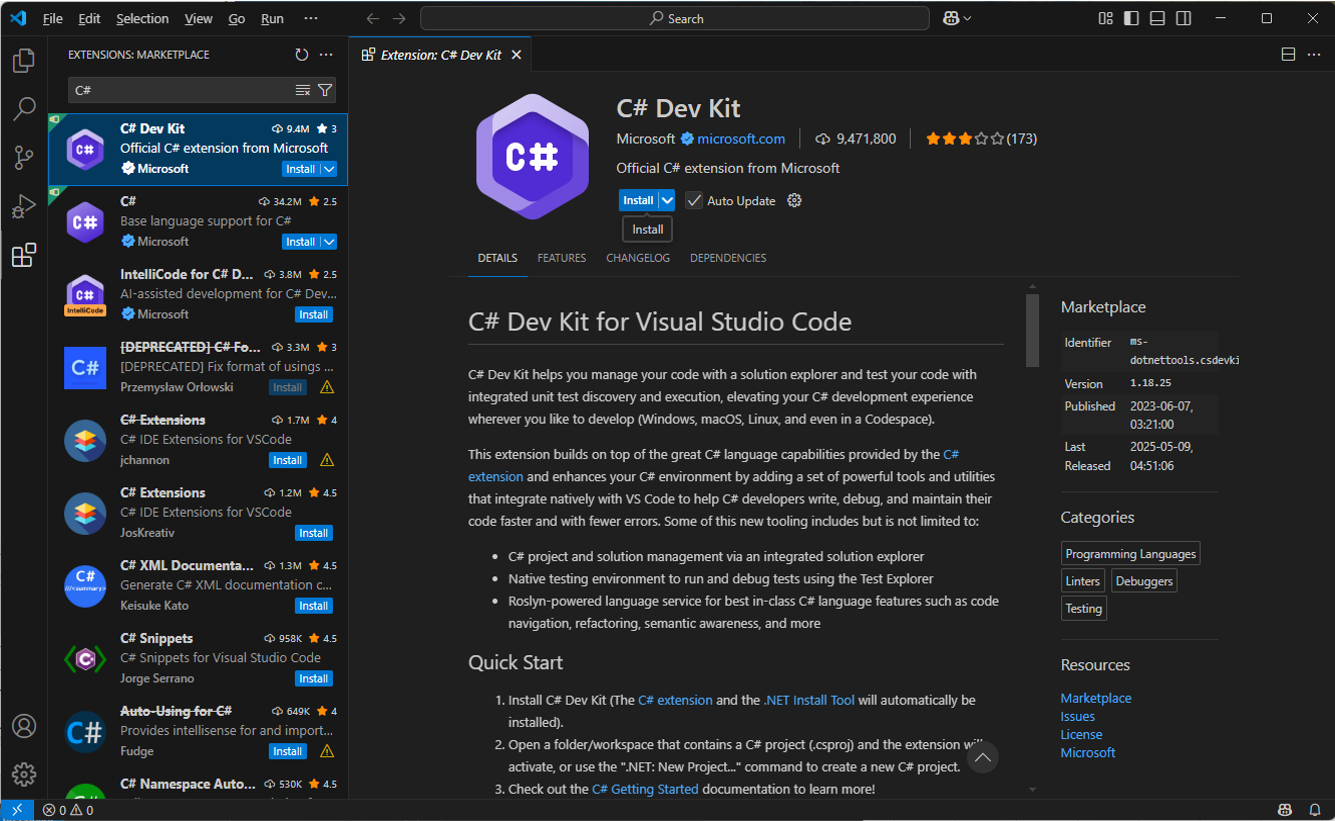Image resolution: width=1335 pixels, height=821 pixels.
Task: Install the C# Snippets extension
Action: pos(313,679)
